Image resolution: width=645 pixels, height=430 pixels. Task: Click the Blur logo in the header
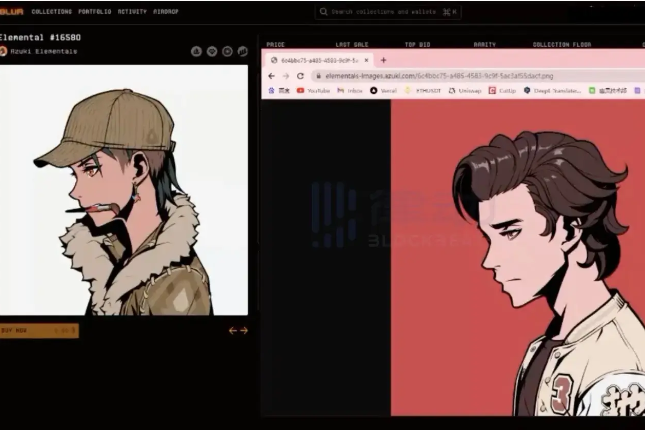(12, 12)
